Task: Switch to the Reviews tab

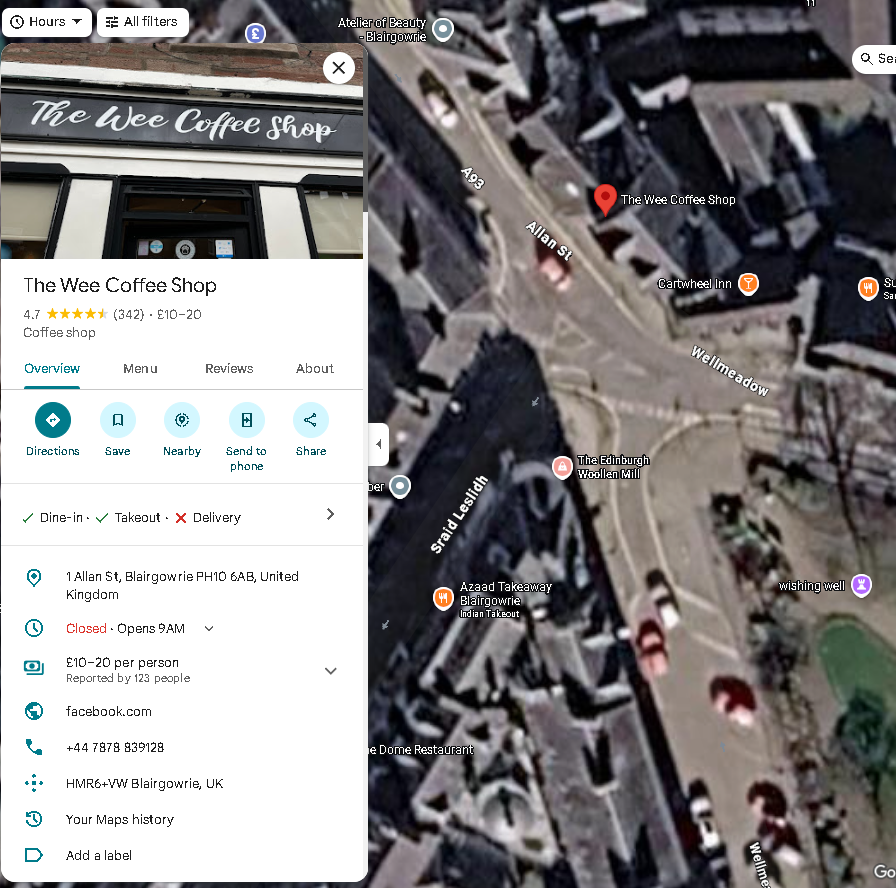Action: click(229, 369)
